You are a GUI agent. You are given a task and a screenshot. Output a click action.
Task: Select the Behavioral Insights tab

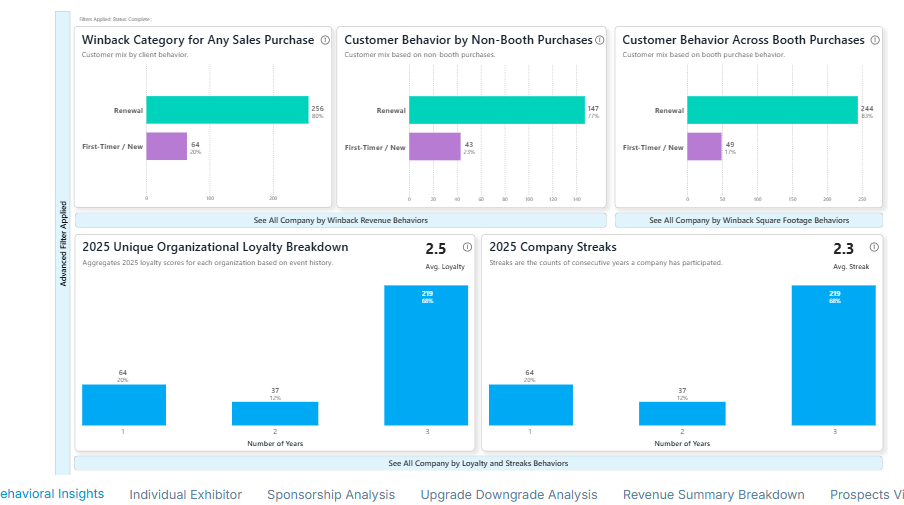point(52,494)
